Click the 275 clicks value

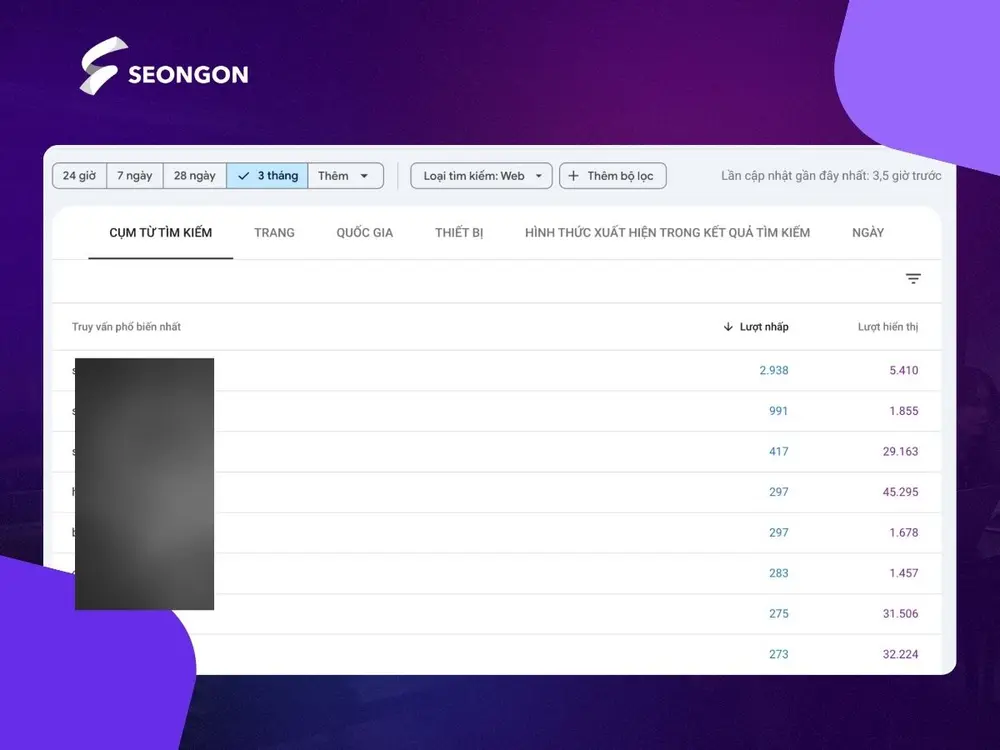click(x=779, y=614)
